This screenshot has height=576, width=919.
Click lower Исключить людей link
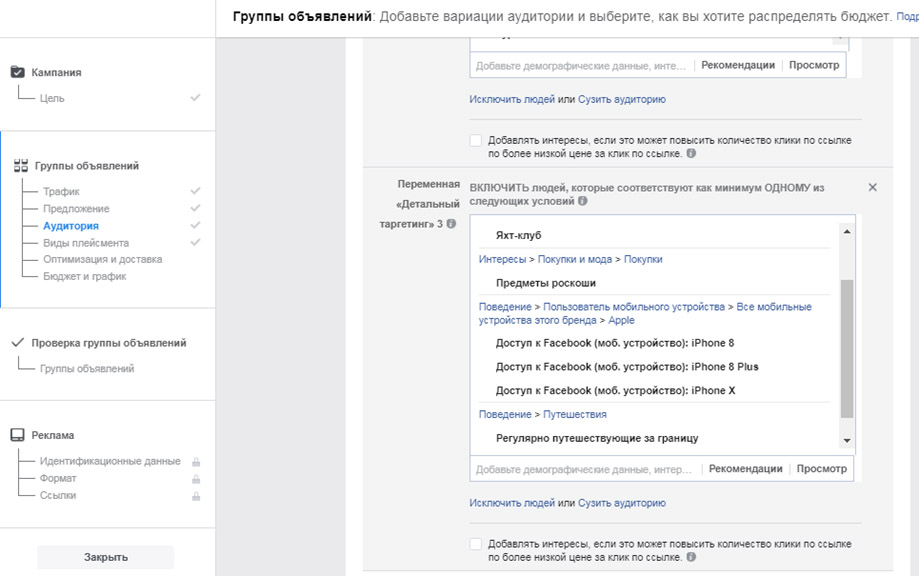tap(512, 503)
